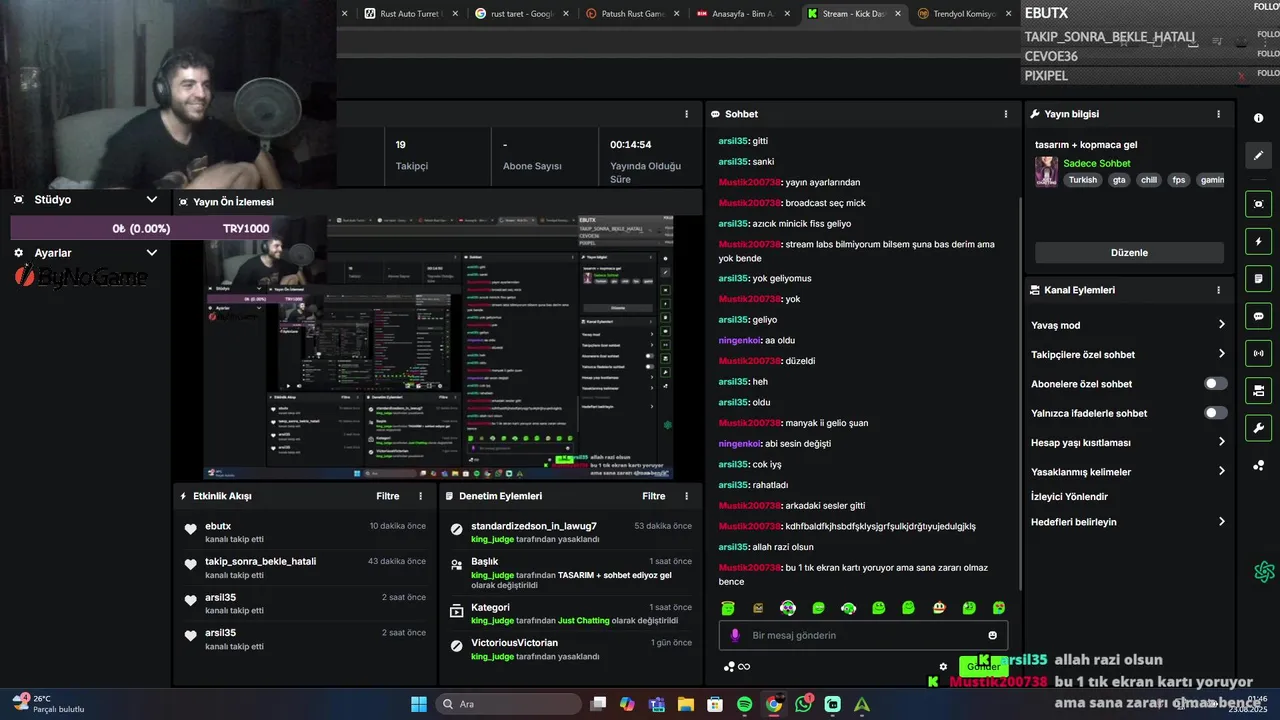The image size is (1280, 720).
Task: Expand Hesap yaşı kısıtlaması options
Action: pyautogui.click(x=1221, y=442)
